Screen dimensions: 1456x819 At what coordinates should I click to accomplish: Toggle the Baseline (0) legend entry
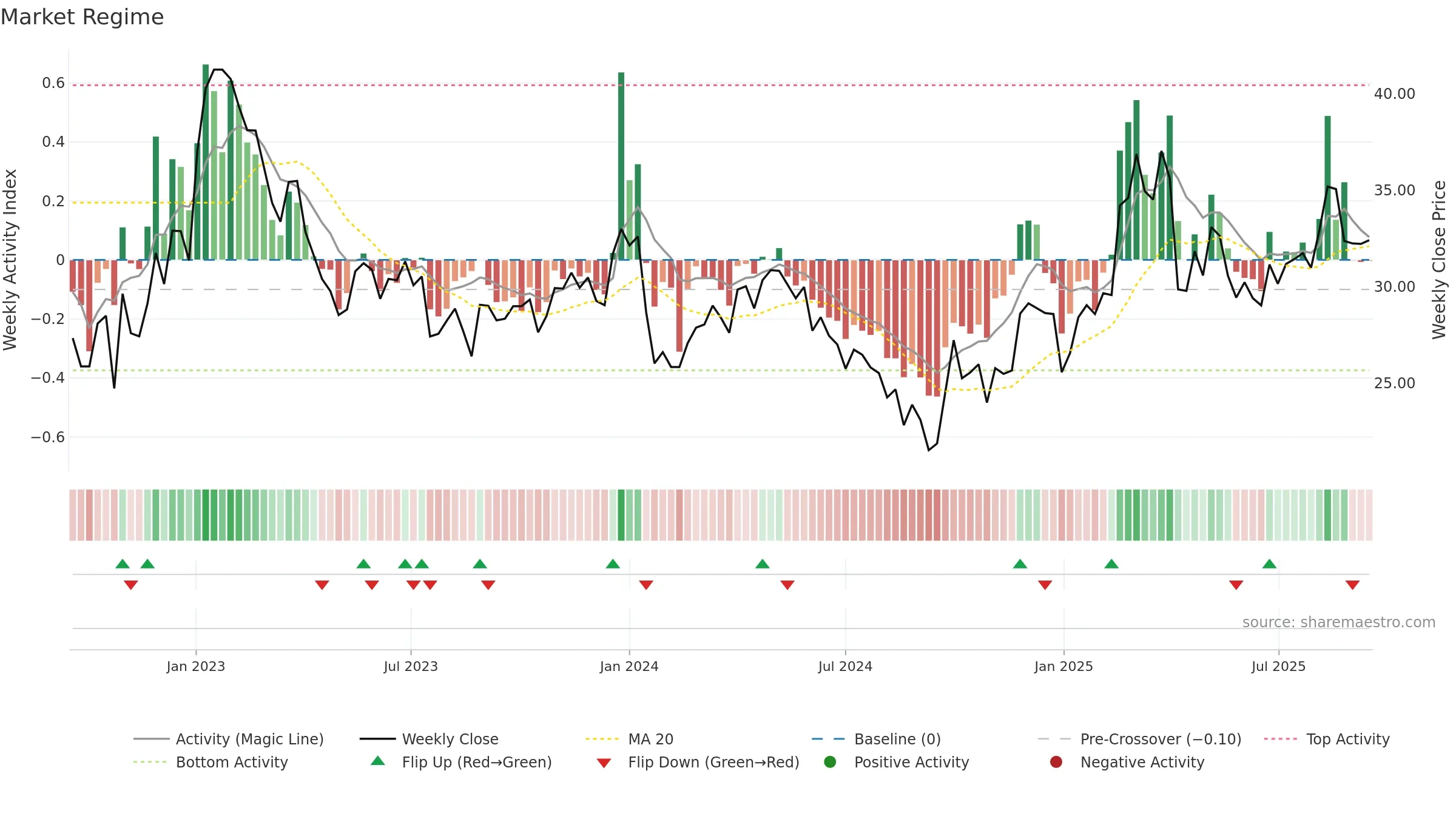pos(876,739)
